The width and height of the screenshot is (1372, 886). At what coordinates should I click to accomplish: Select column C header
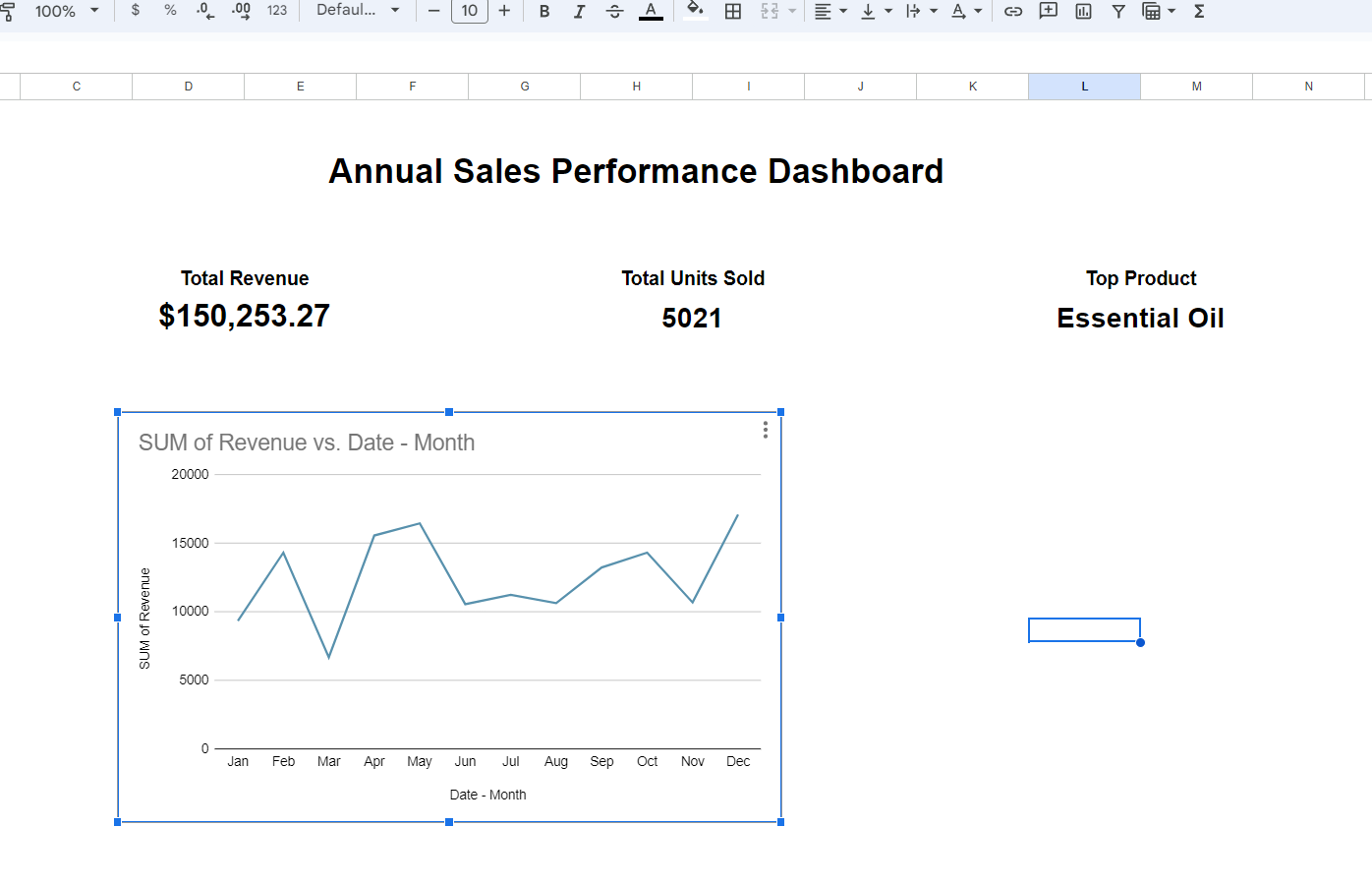click(77, 87)
